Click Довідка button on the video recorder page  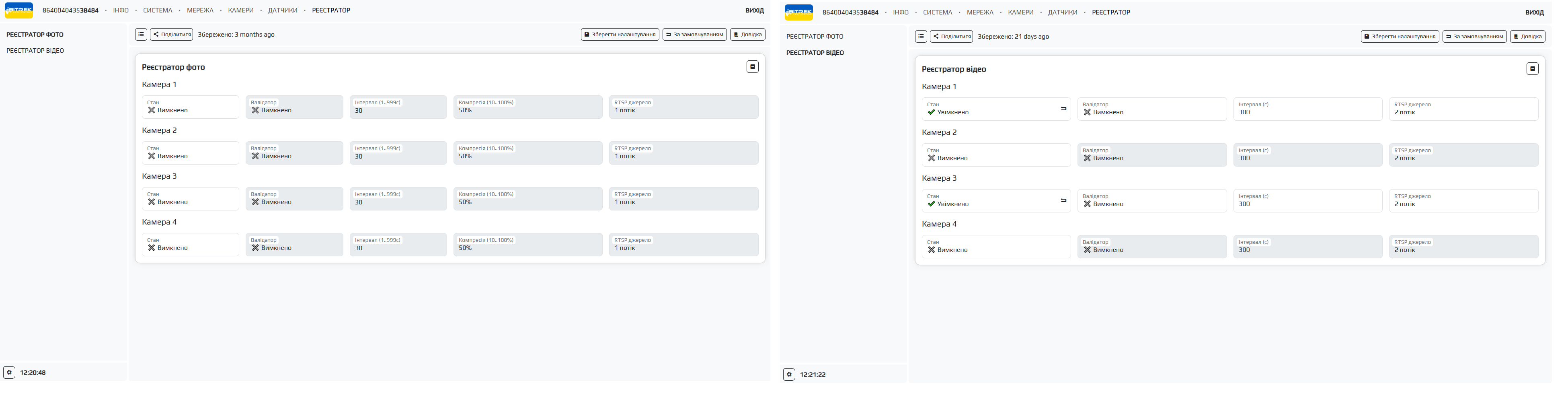click(1527, 37)
